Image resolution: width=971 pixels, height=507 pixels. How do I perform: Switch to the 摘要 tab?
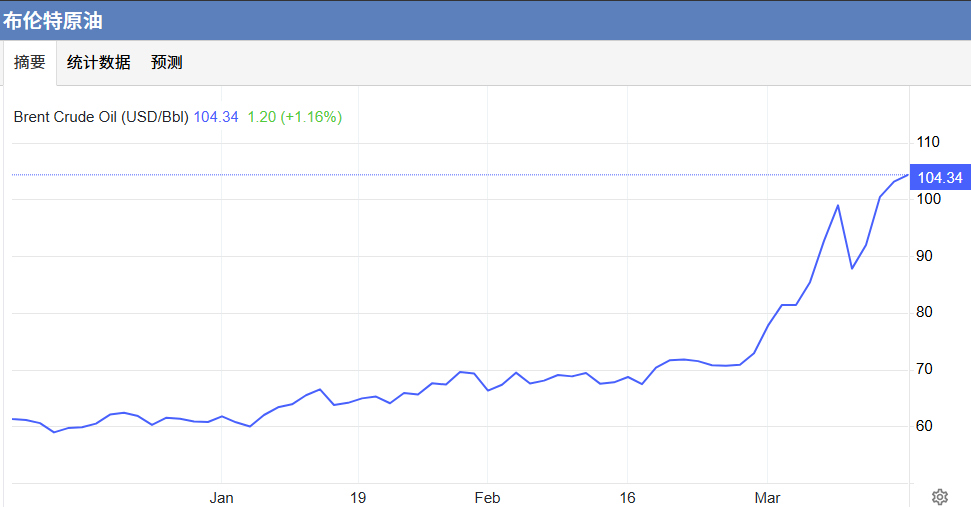click(x=29, y=63)
